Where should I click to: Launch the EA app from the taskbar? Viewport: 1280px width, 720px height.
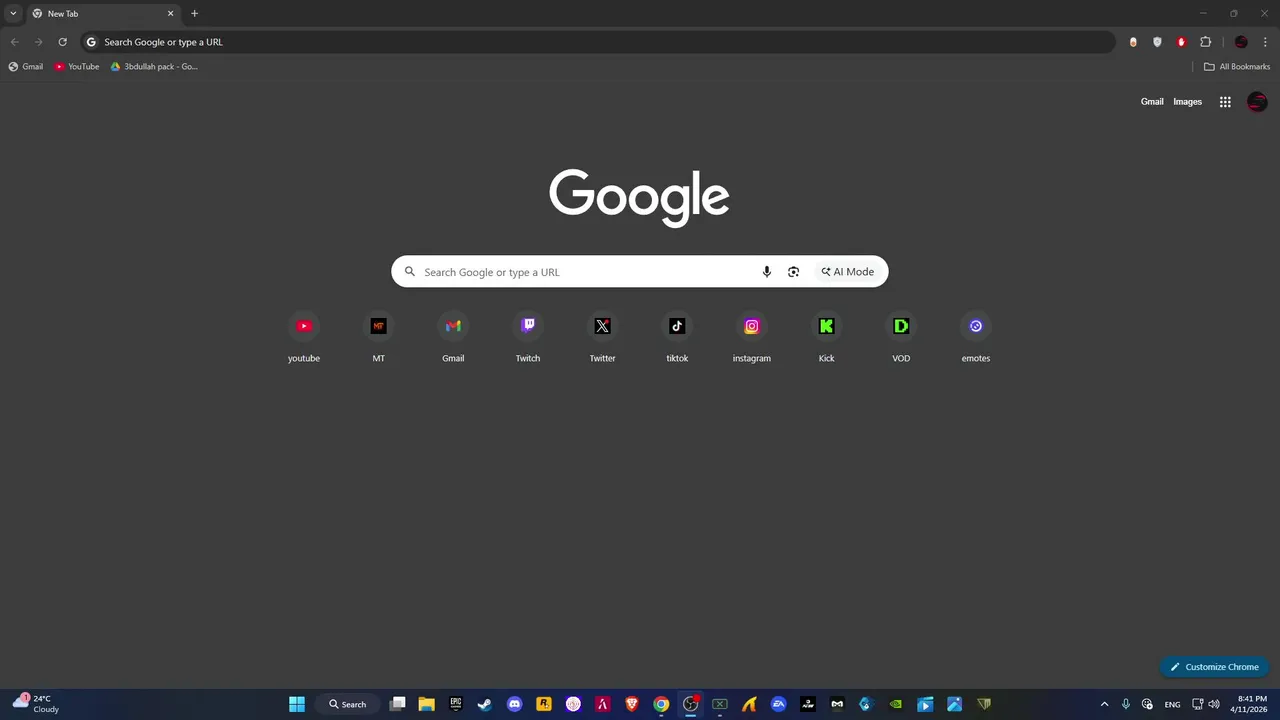click(x=778, y=704)
